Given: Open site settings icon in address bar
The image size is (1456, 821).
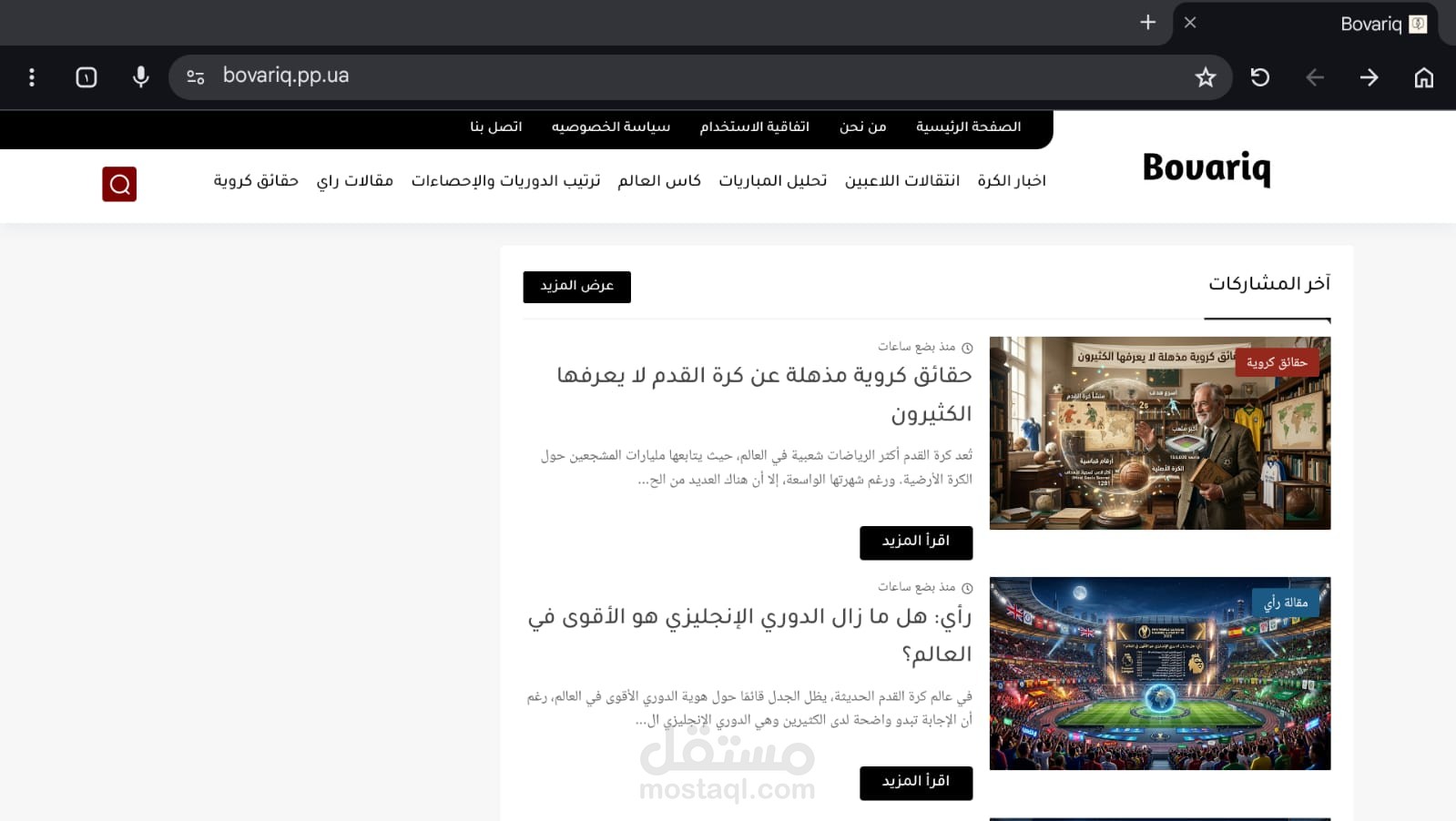Looking at the screenshot, I should (x=195, y=77).
